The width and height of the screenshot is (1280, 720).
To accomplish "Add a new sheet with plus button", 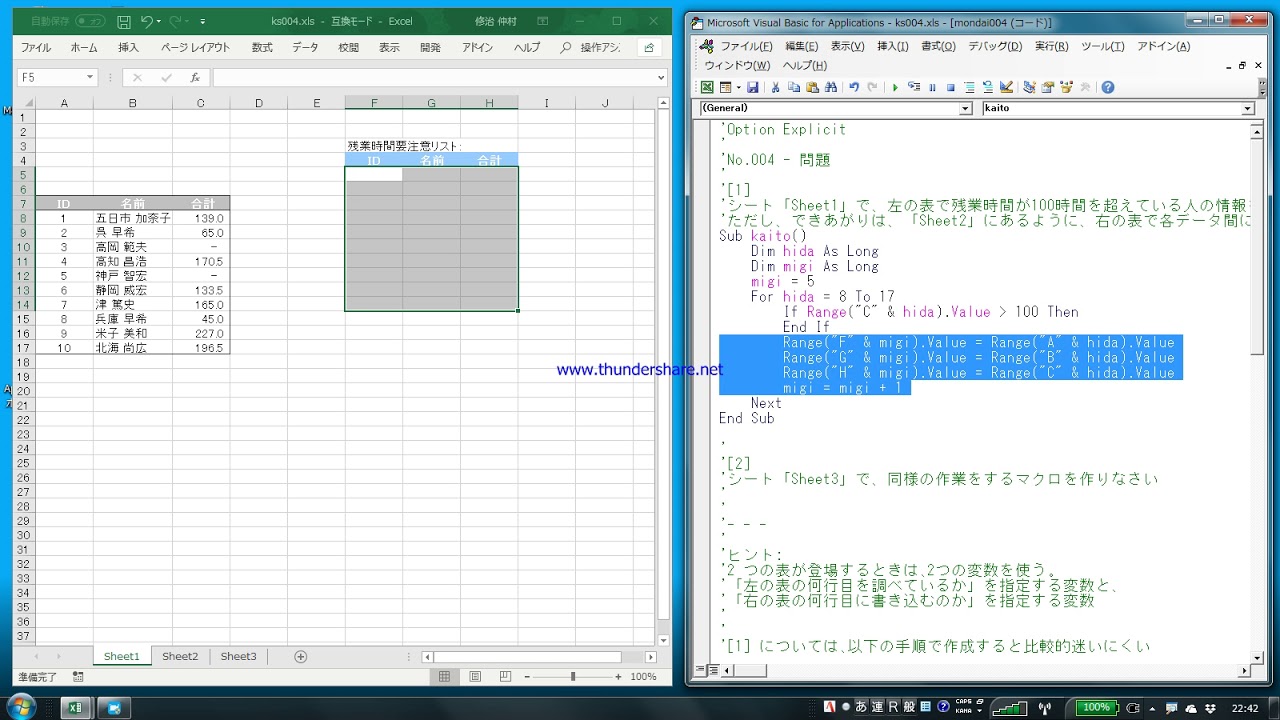I will tap(300, 657).
